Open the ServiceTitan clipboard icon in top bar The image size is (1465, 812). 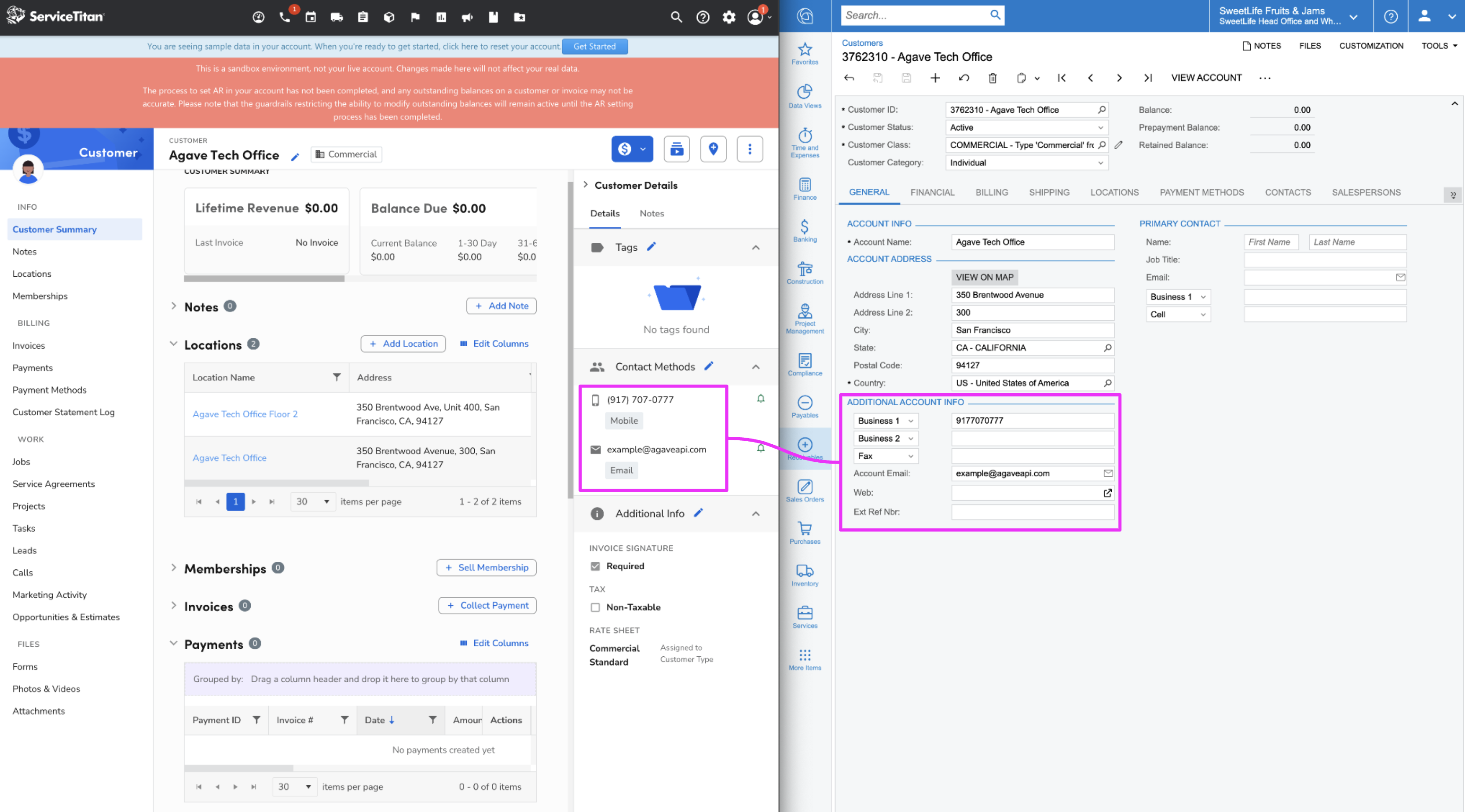tap(363, 17)
